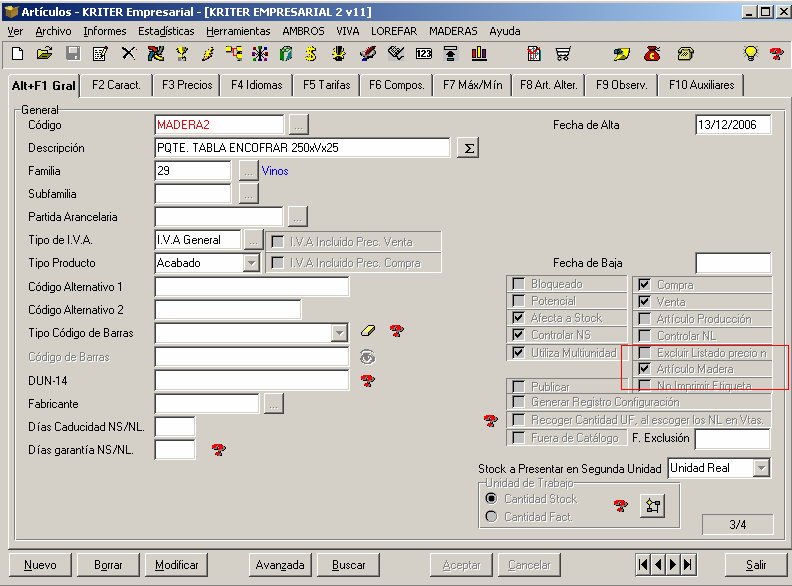
Task: Click the Buscar button
Action: (348, 565)
